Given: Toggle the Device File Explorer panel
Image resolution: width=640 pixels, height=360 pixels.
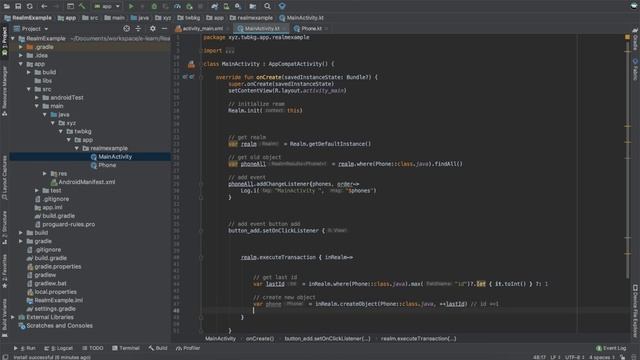Looking at the screenshot, I should point(636,311).
